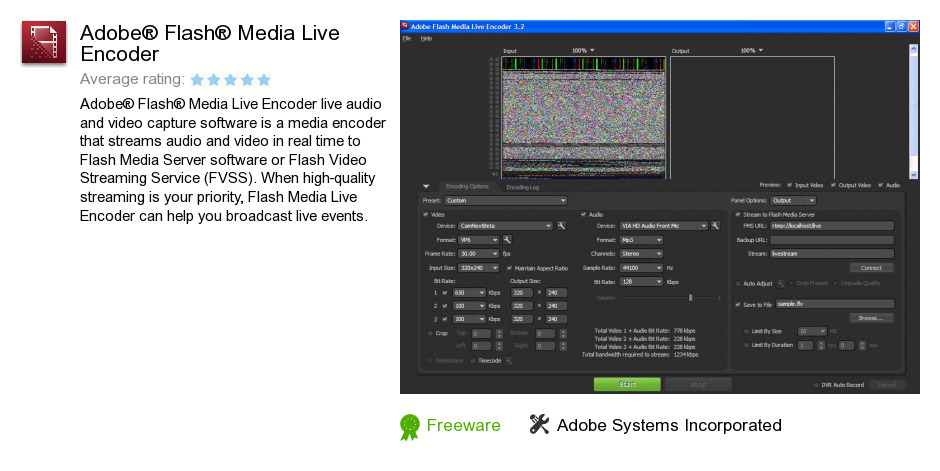Click the Adobe Systems Incorporated developer link

point(669,425)
